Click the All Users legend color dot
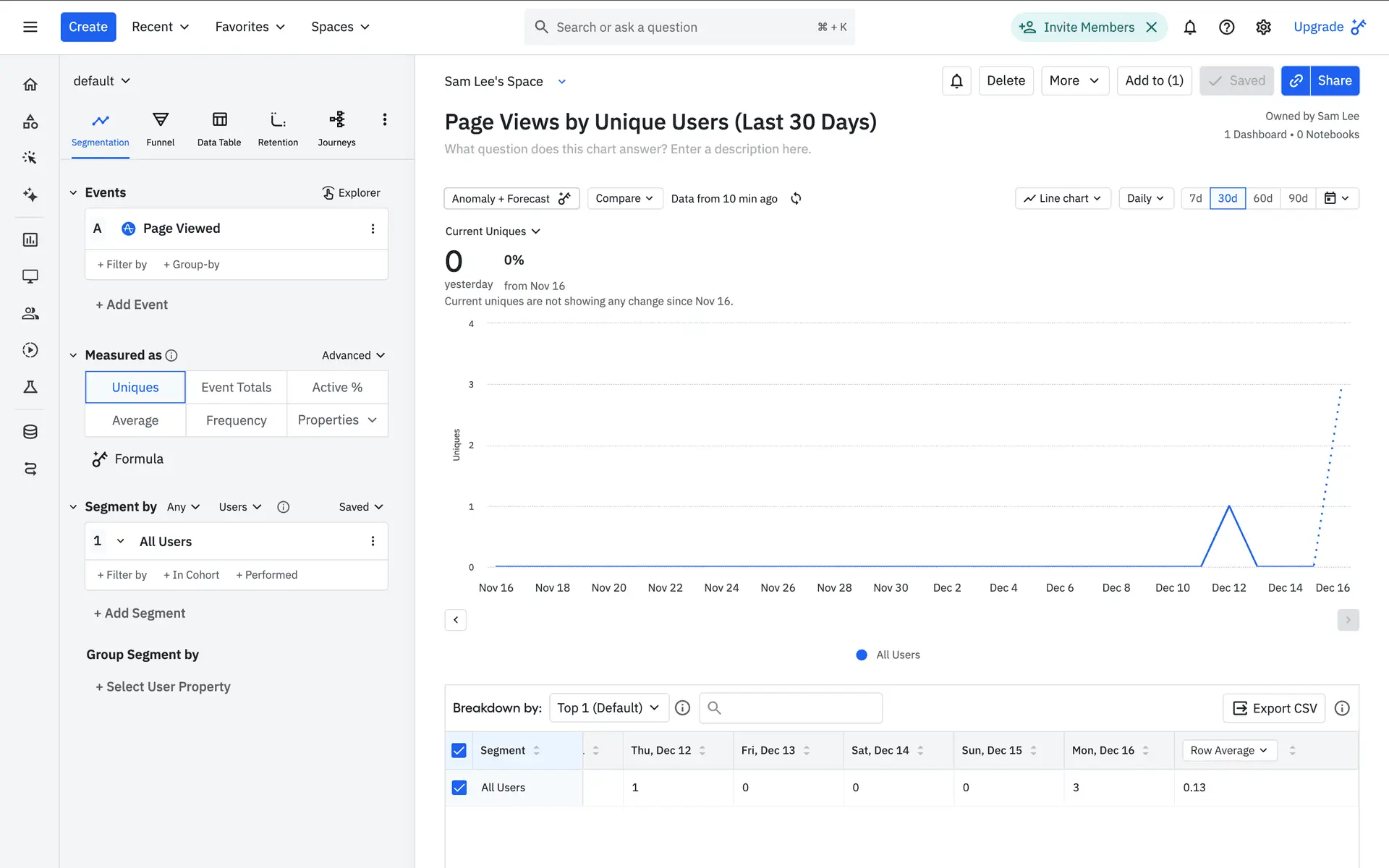The height and width of the screenshot is (868, 1389). [x=862, y=655]
